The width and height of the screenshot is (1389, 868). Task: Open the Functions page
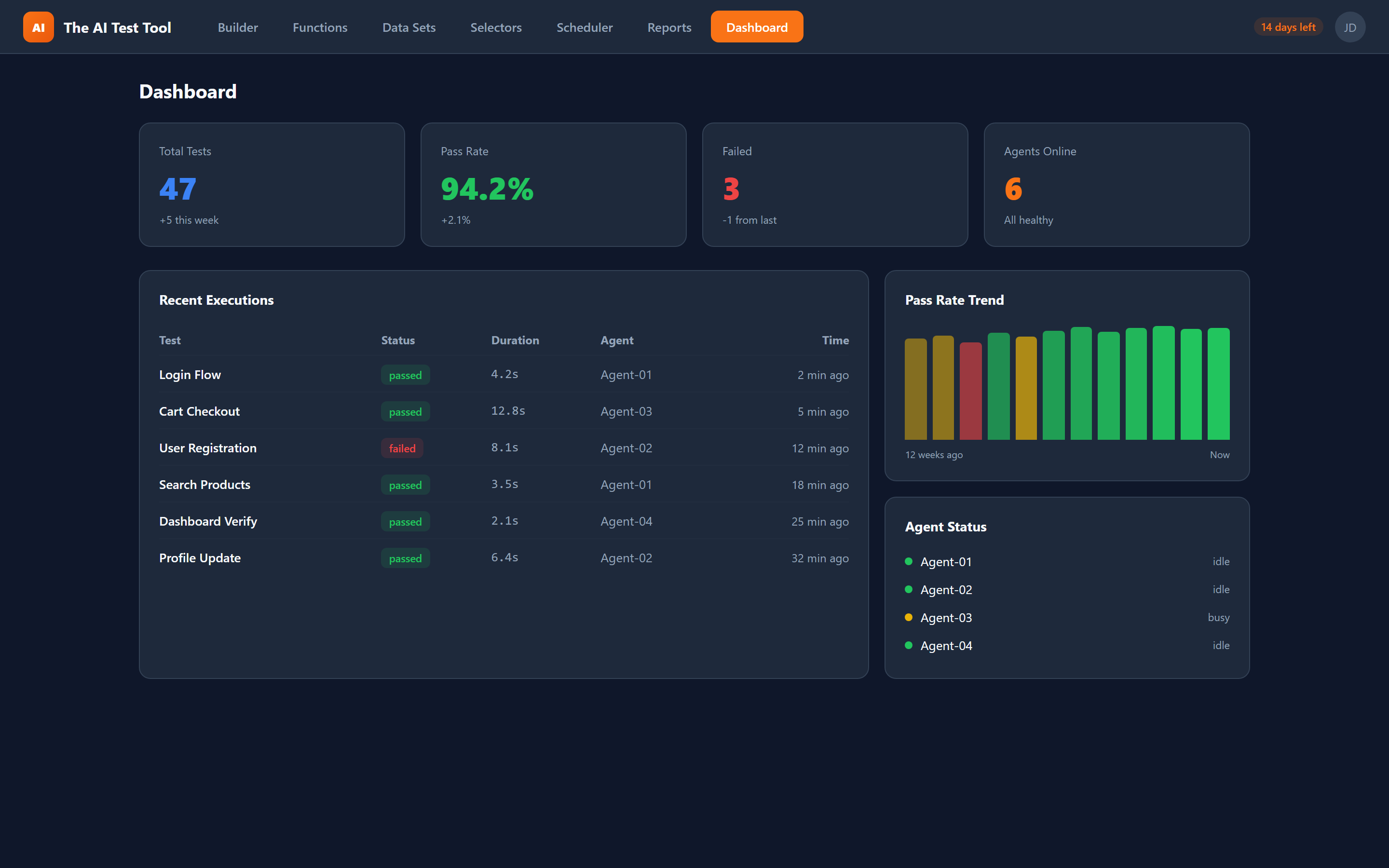point(319,27)
